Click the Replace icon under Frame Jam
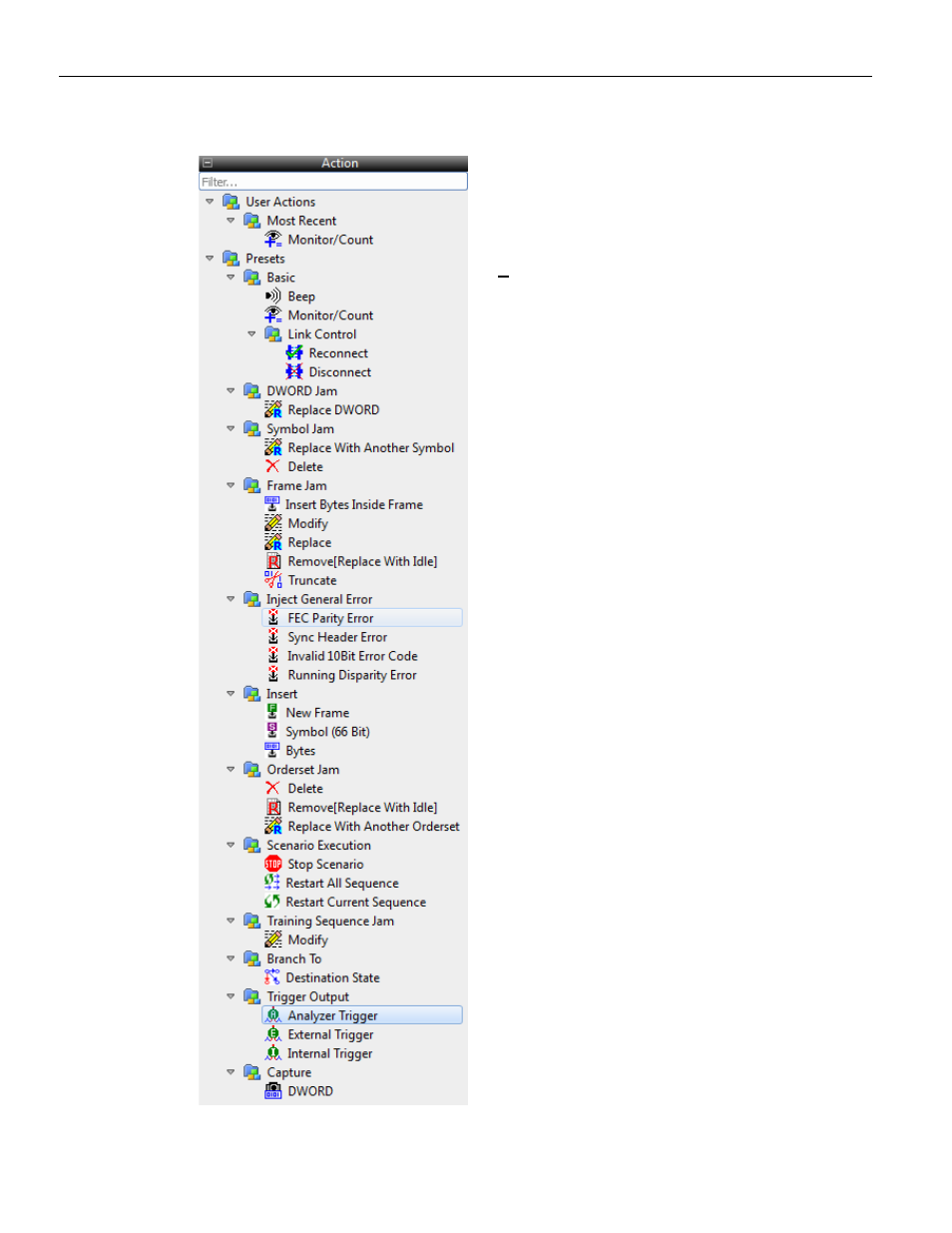 click(272, 543)
